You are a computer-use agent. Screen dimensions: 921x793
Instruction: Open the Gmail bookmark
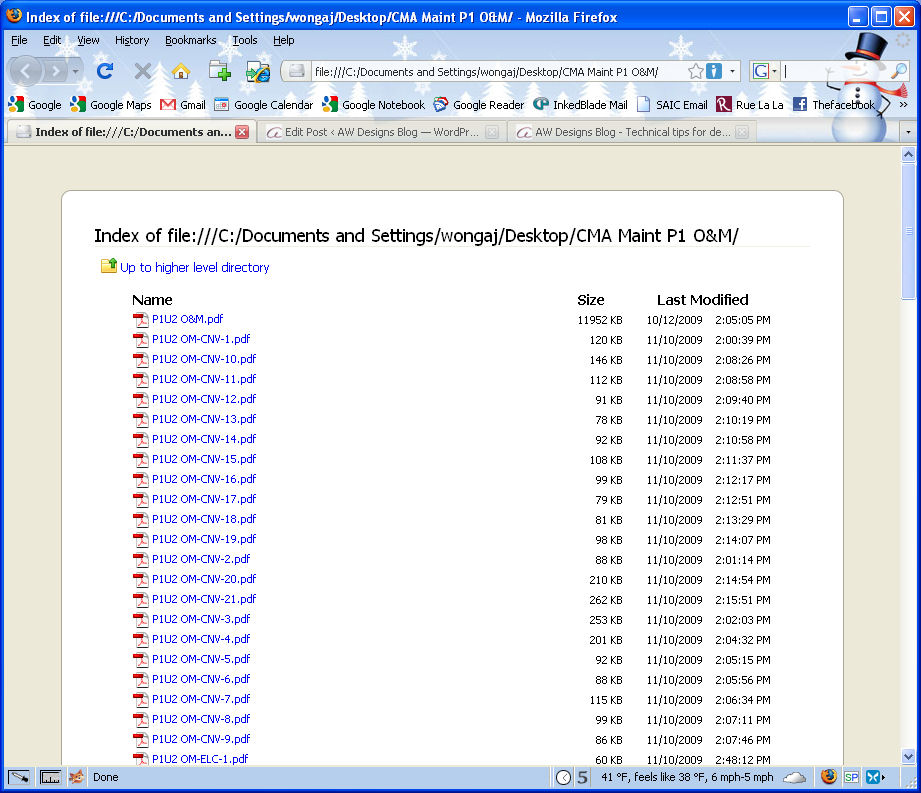[x=183, y=105]
